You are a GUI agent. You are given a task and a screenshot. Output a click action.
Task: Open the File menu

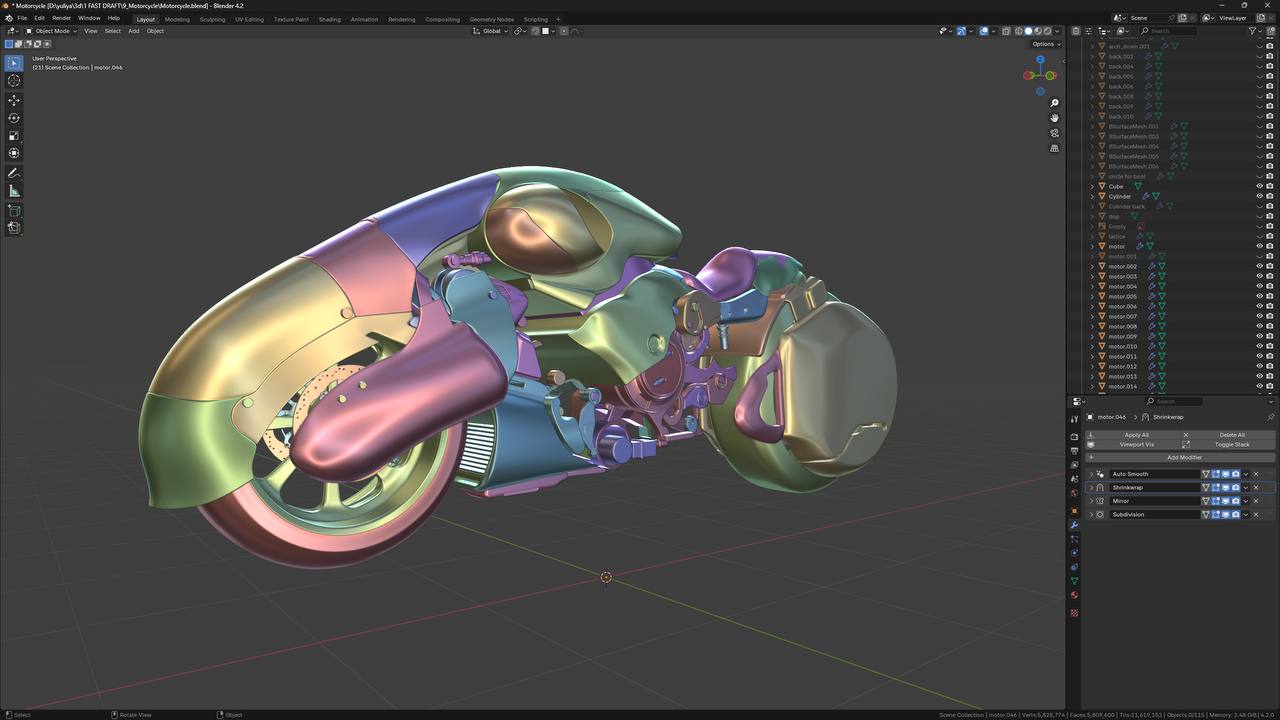tap(22, 18)
